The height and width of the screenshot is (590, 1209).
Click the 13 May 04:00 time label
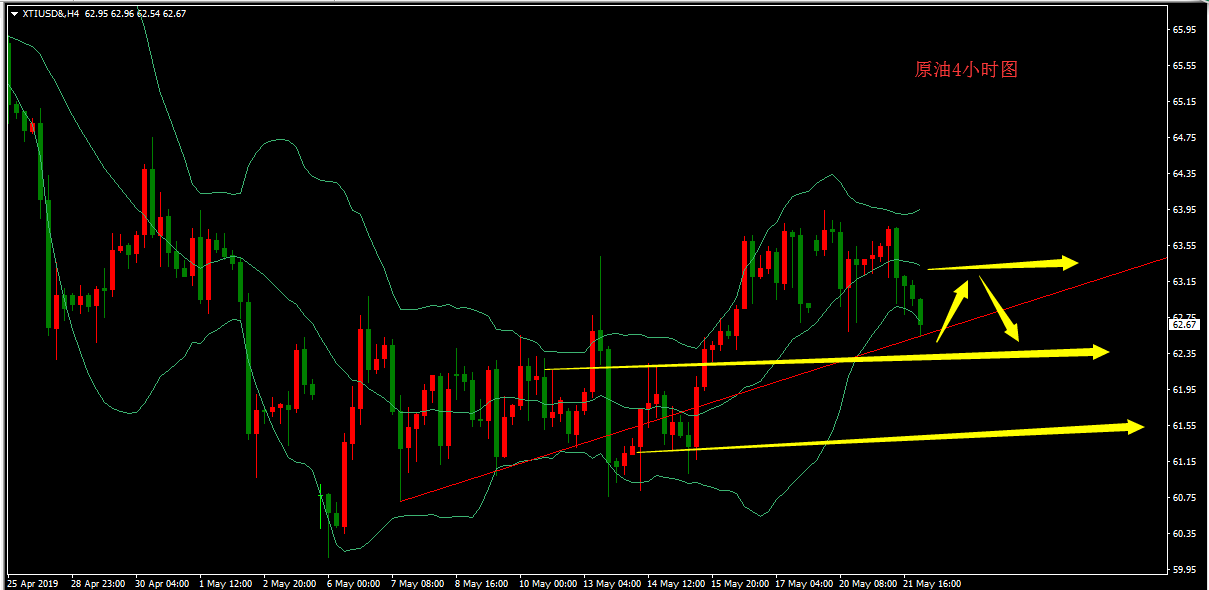[x=612, y=583]
